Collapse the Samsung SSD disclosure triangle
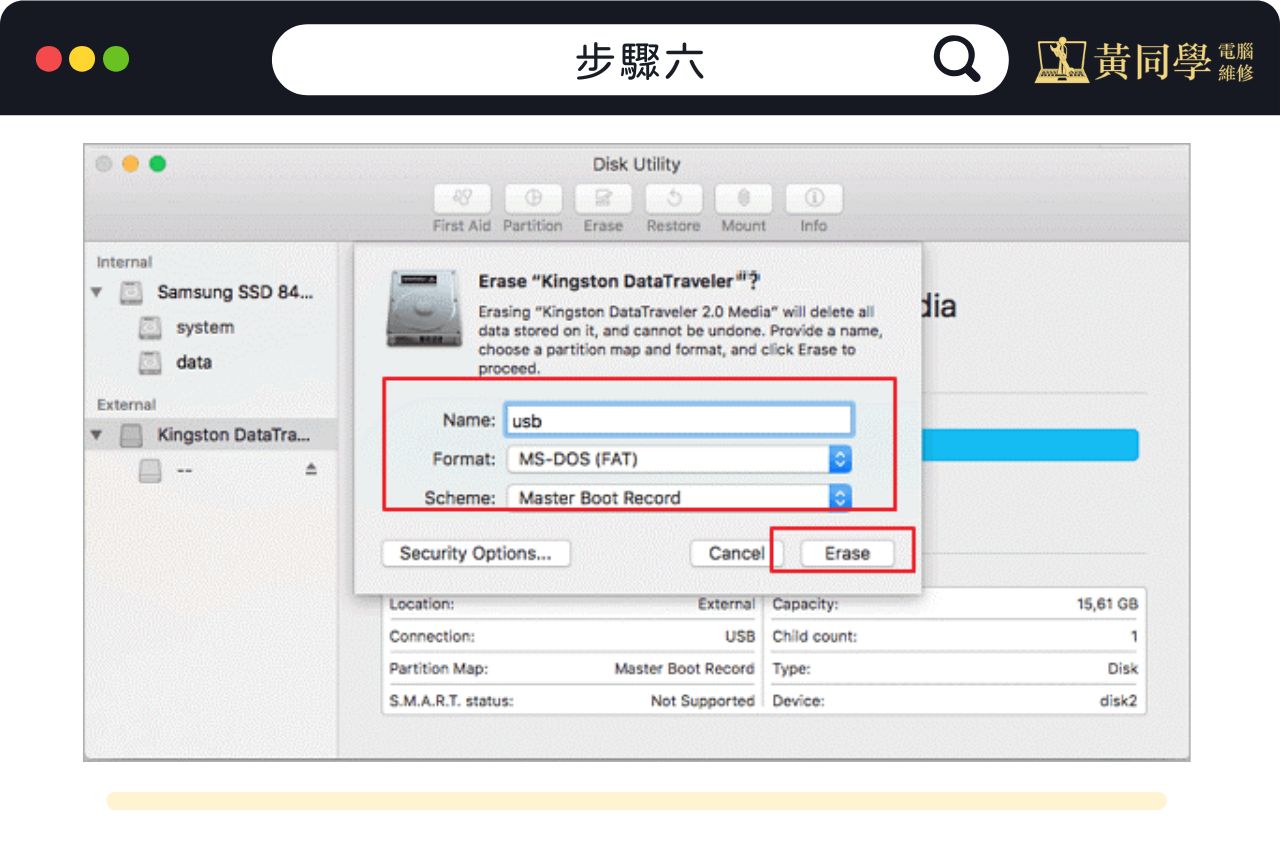The image size is (1280, 850). point(97,293)
